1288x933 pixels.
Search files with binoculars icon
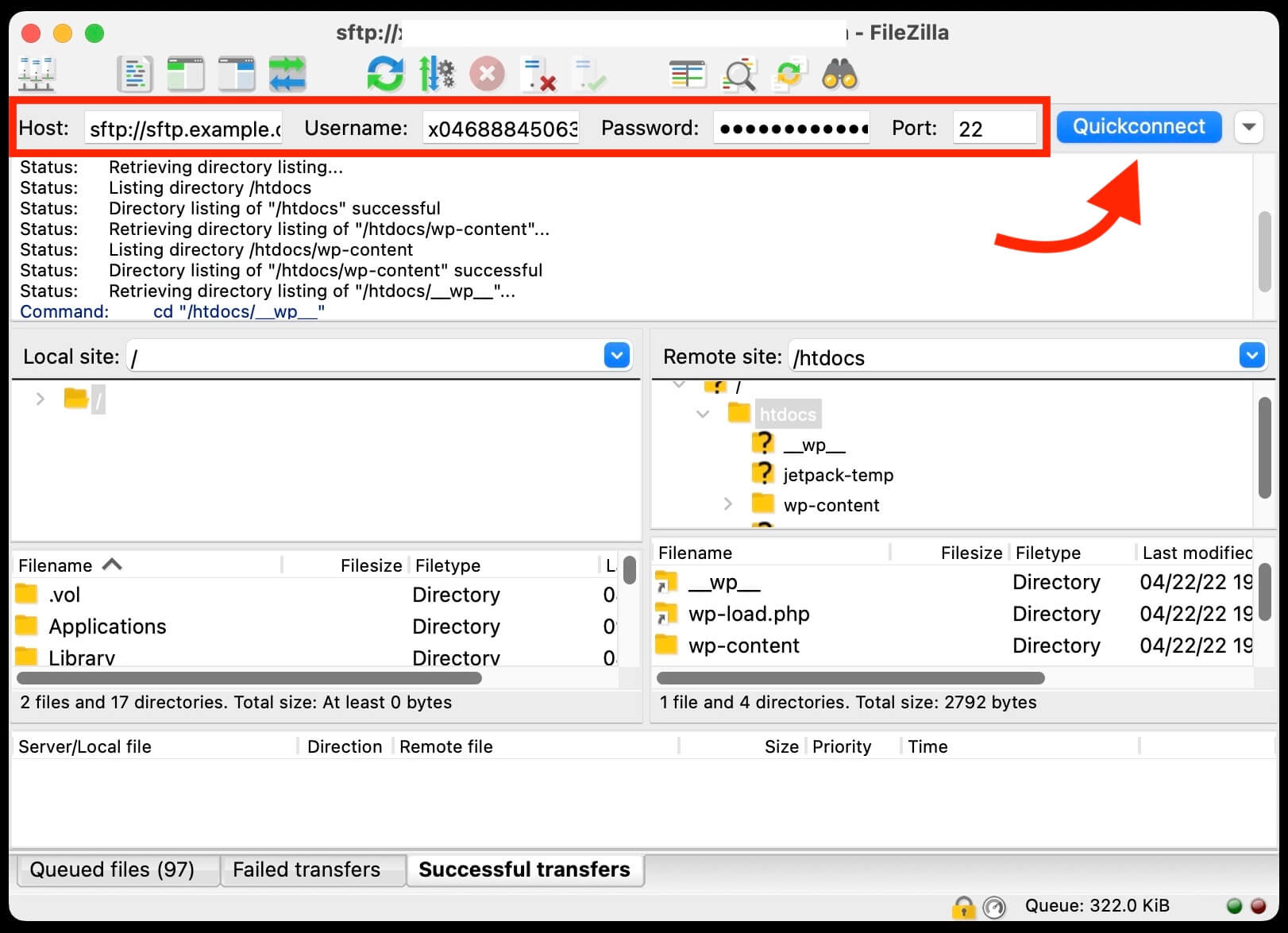[x=840, y=75]
